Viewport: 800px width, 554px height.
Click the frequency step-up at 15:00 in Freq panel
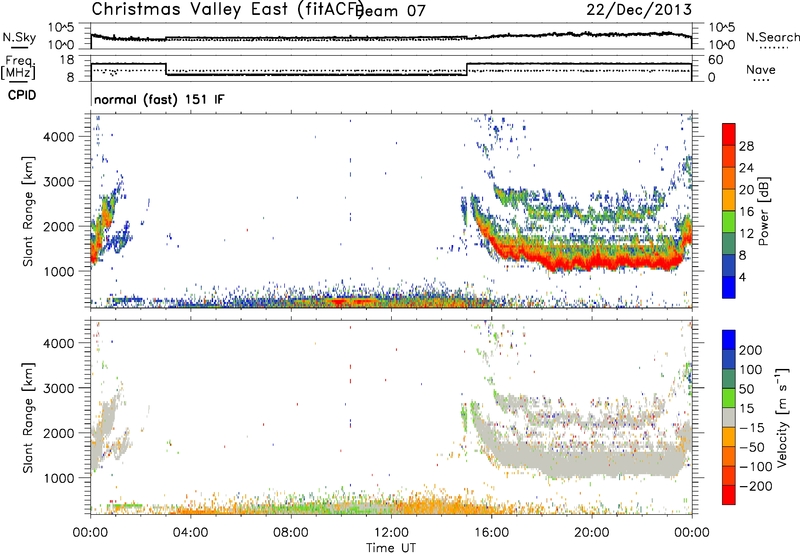467,69
